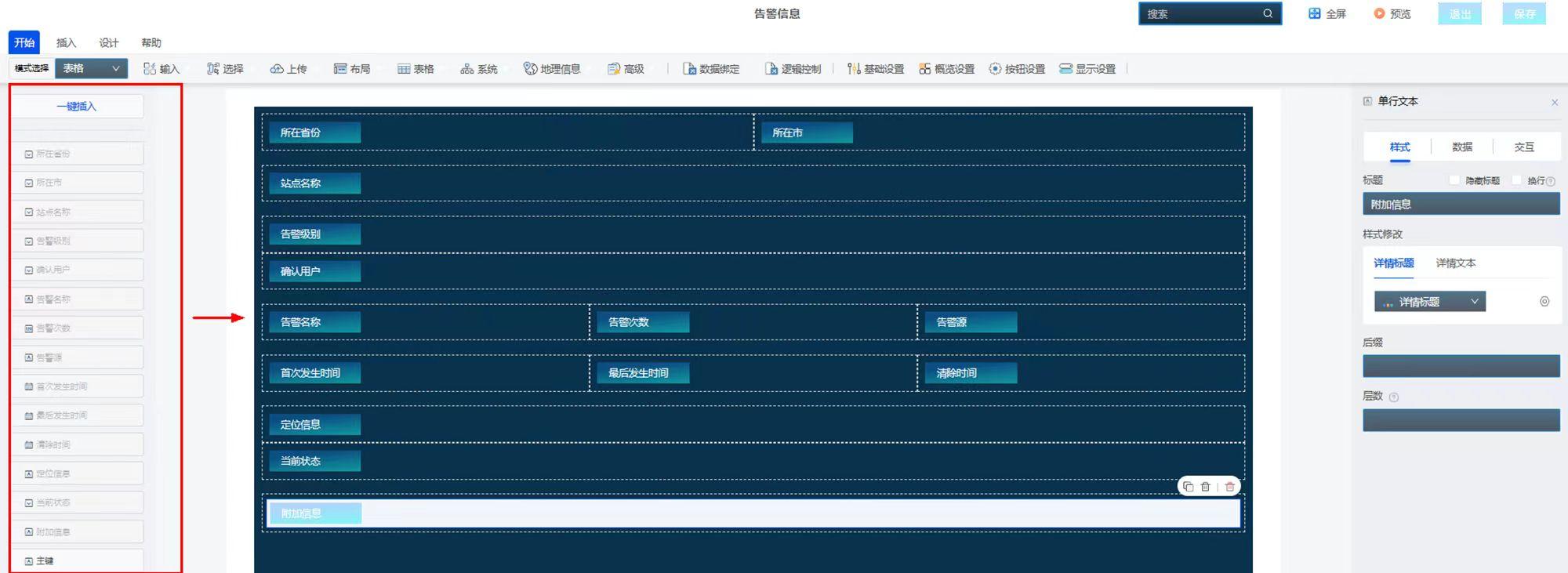
Task: Click the 退出 exit button
Action: (x=1460, y=13)
